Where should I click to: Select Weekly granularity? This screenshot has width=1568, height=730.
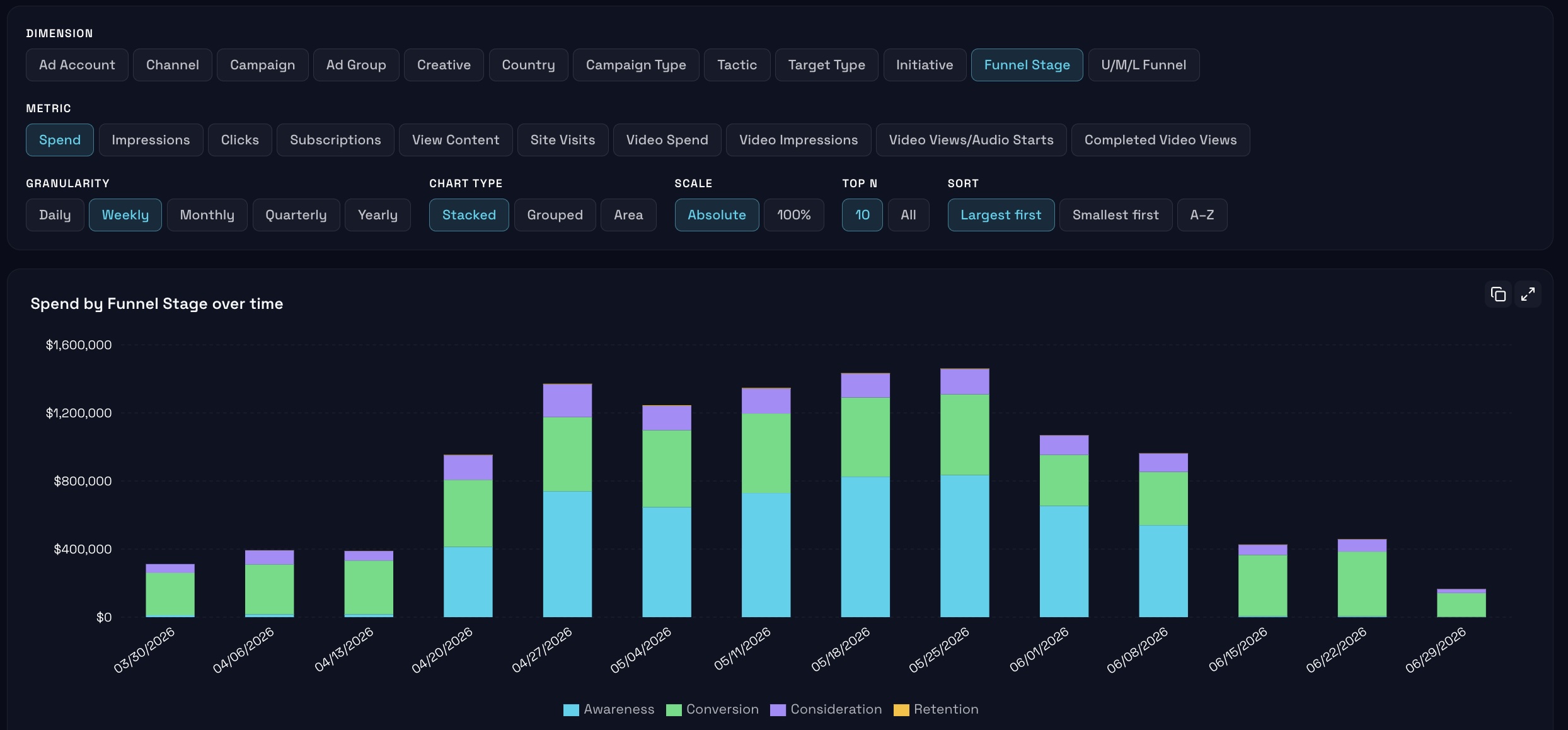coord(125,215)
